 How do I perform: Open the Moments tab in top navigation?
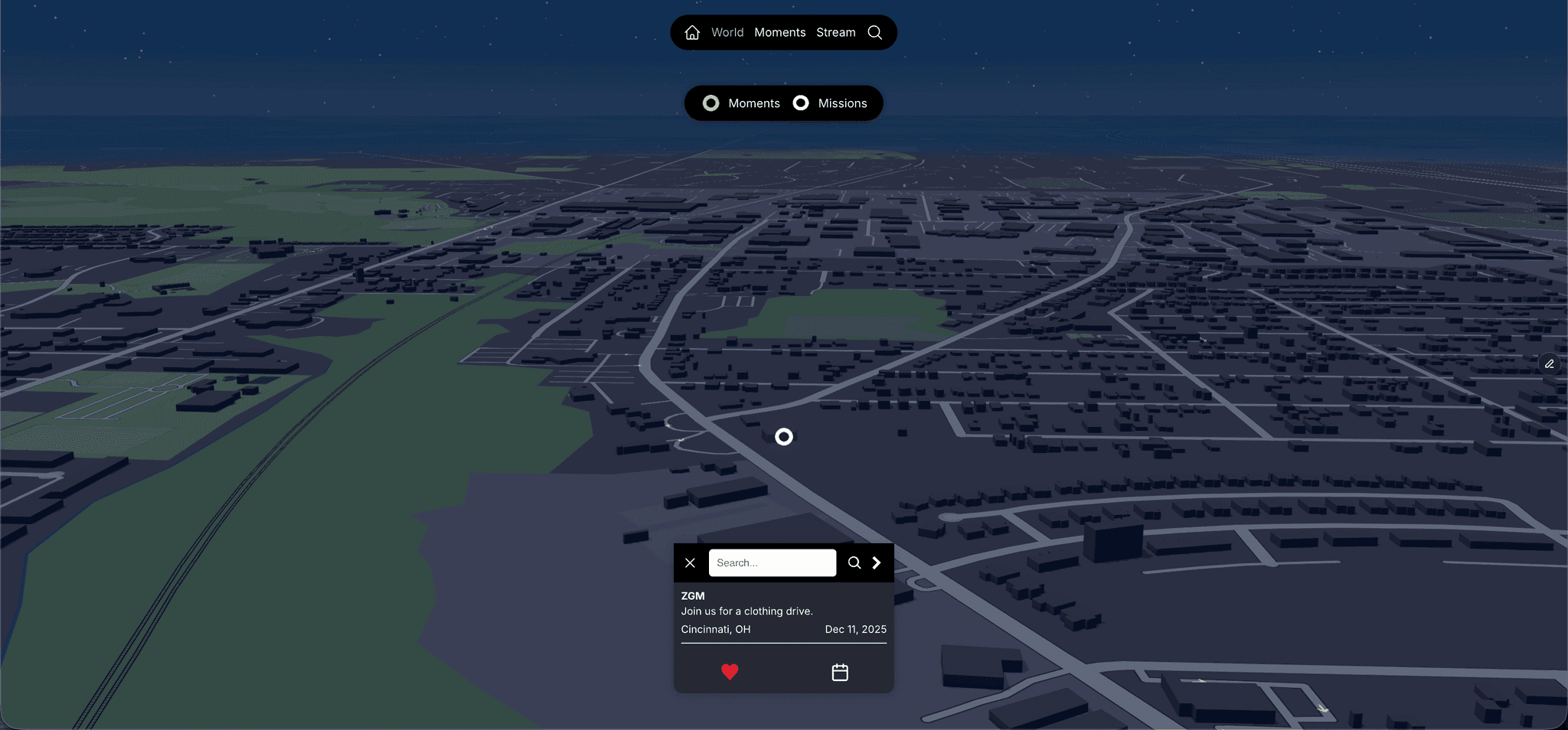coord(780,32)
